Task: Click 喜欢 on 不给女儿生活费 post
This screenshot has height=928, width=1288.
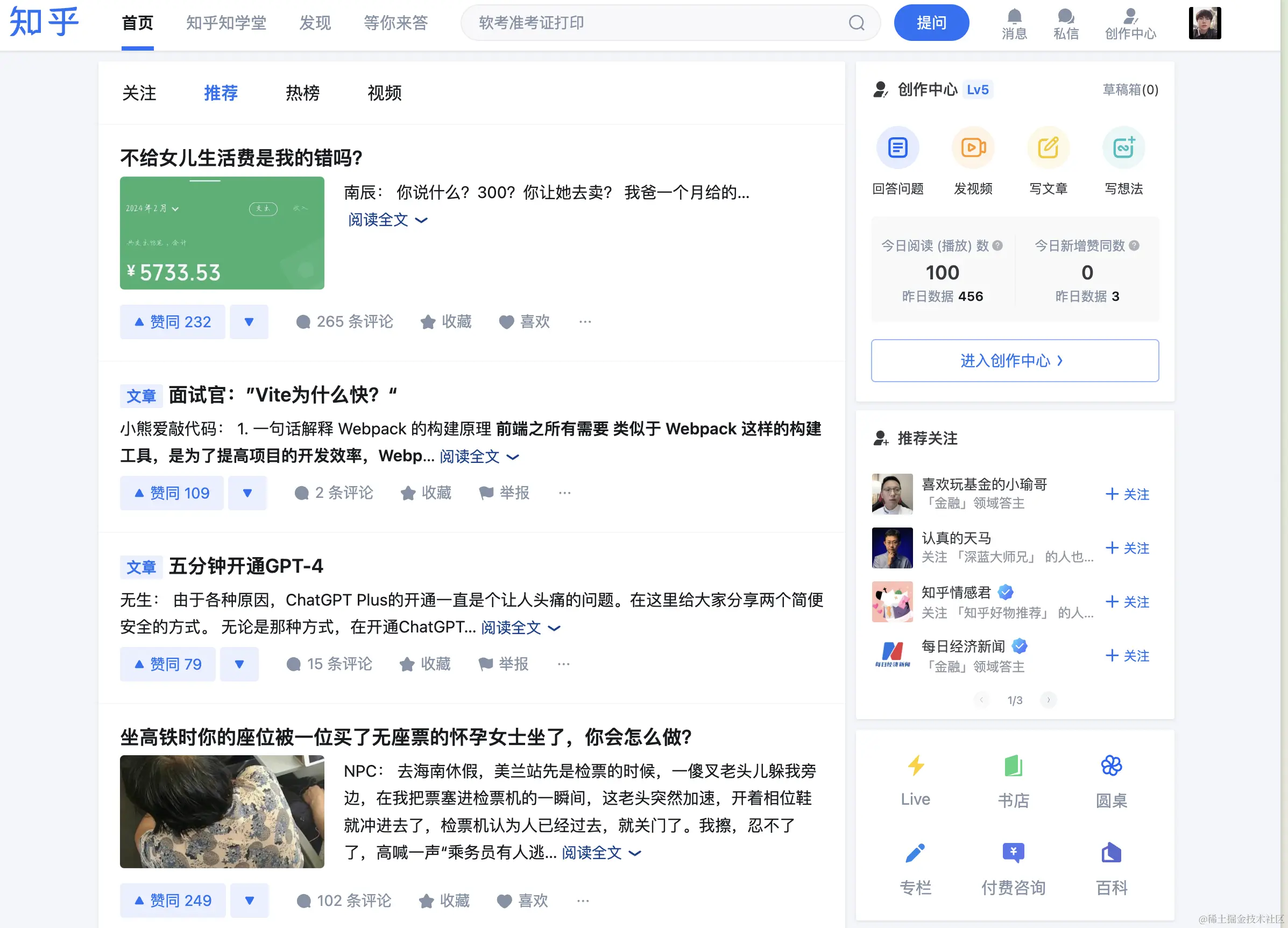Action: pos(524,322)
